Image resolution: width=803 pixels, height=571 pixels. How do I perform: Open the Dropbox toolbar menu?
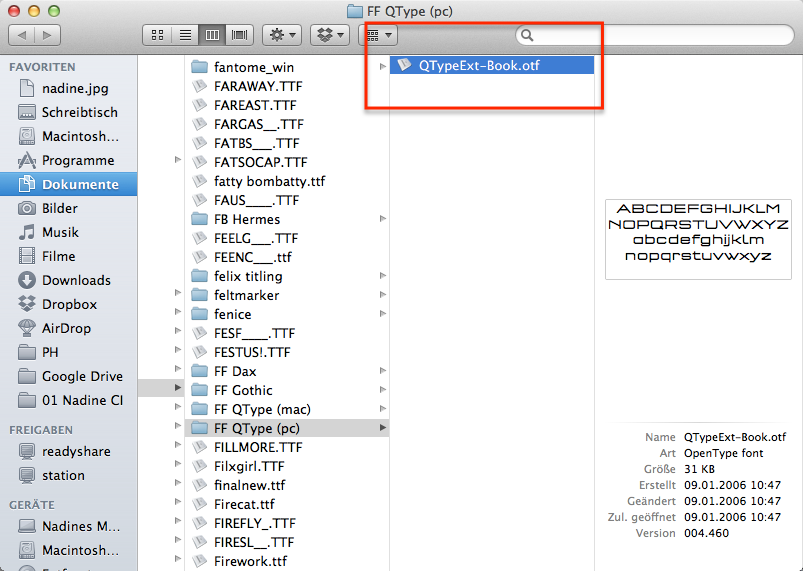(x=329, y=35)
